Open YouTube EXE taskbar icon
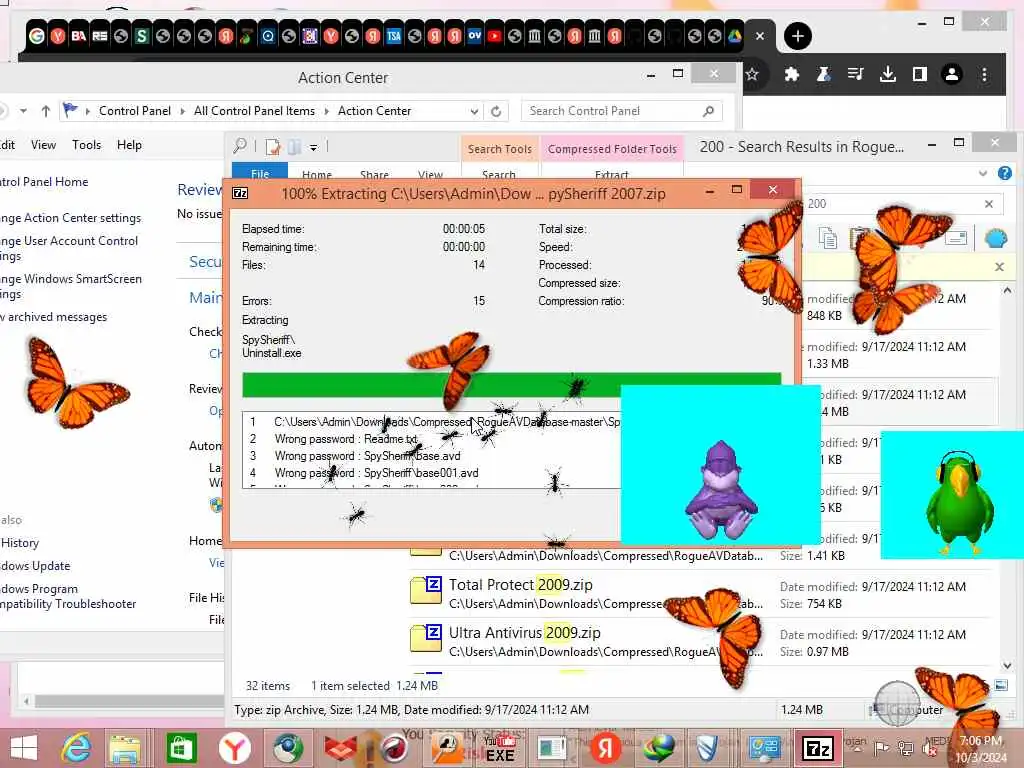The width and height of the screenshot is (1024, 768). (500, 748)
